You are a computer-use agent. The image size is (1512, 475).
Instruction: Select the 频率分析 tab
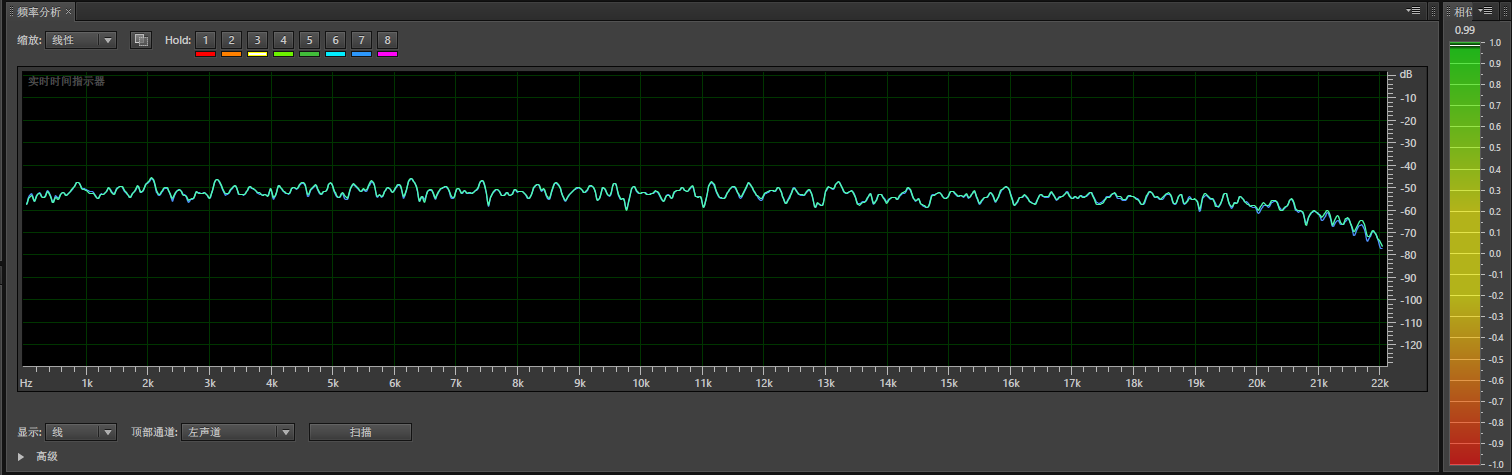coord(38,12)
